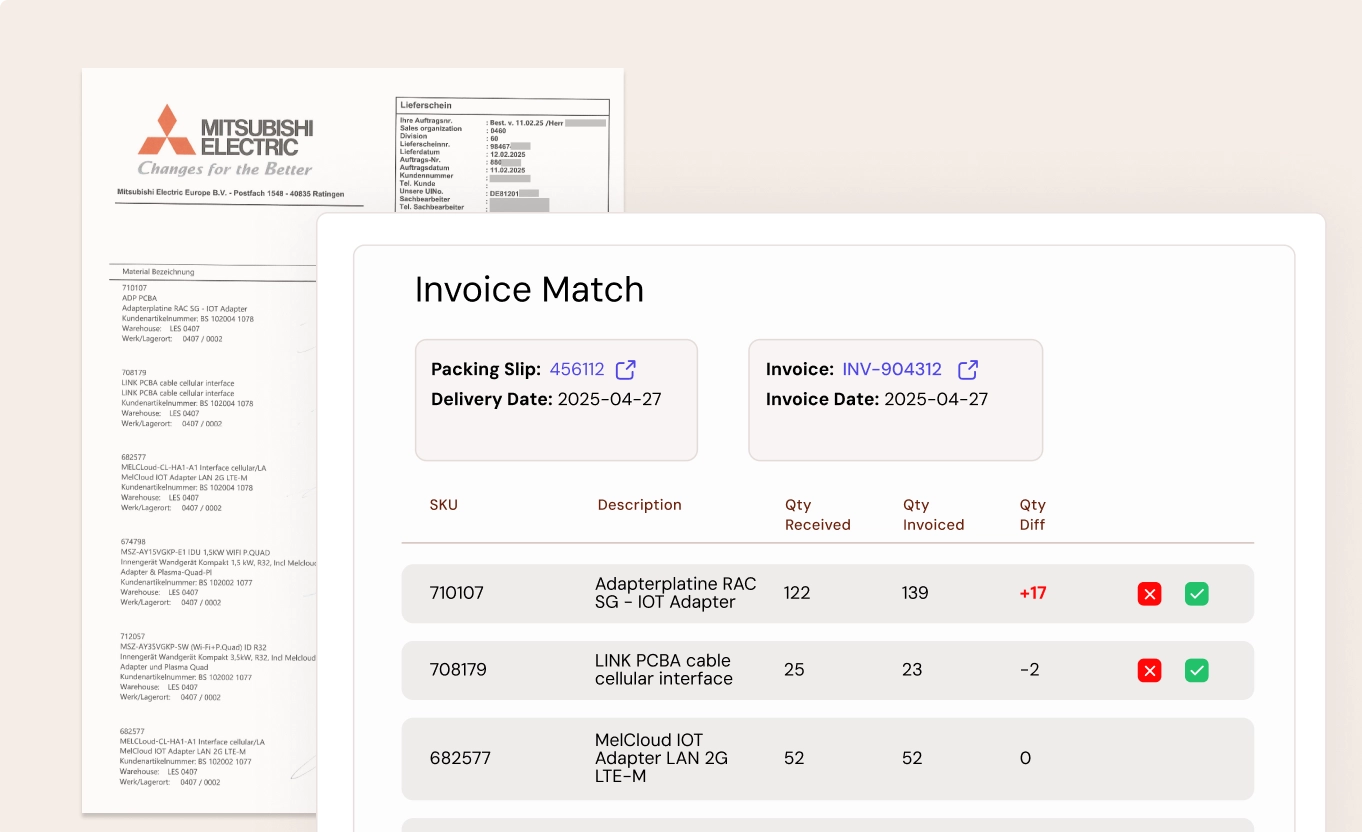Sort the table by Qty Diff column

[1032, 514]
